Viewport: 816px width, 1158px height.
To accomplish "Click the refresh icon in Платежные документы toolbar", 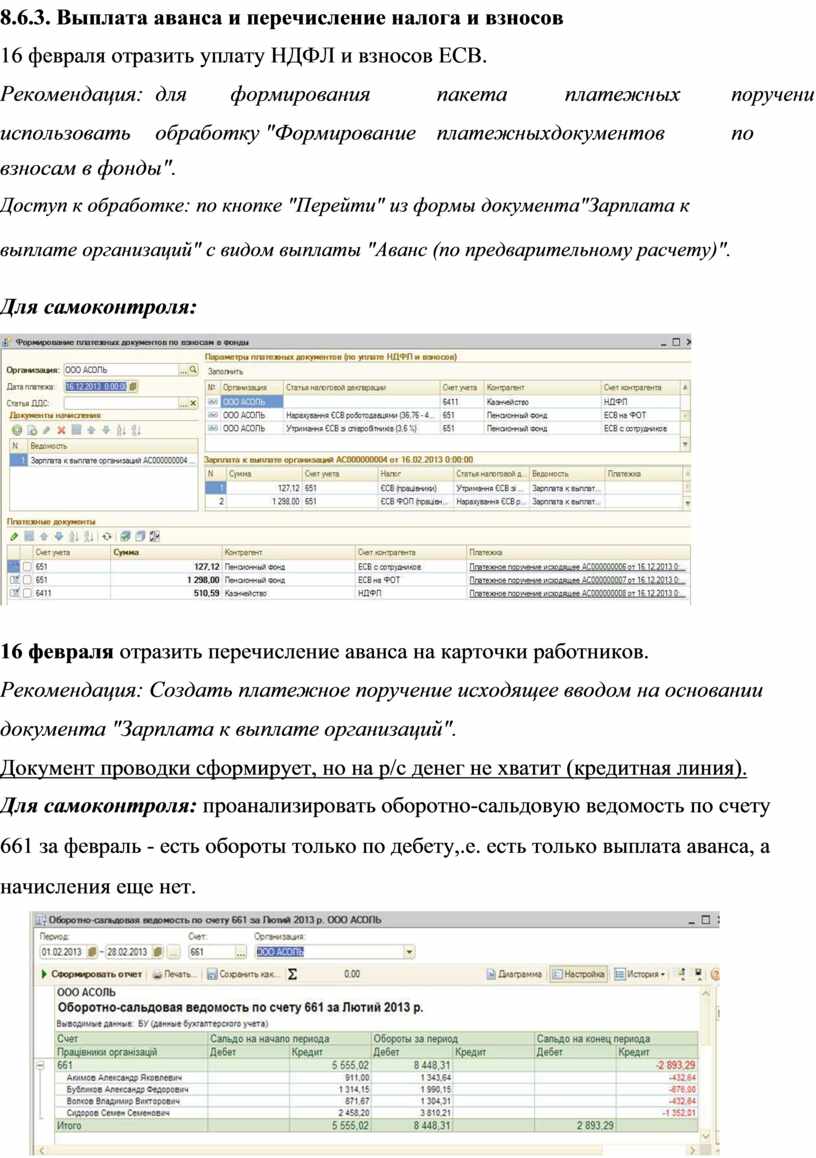I will click(x=107, y=536).
